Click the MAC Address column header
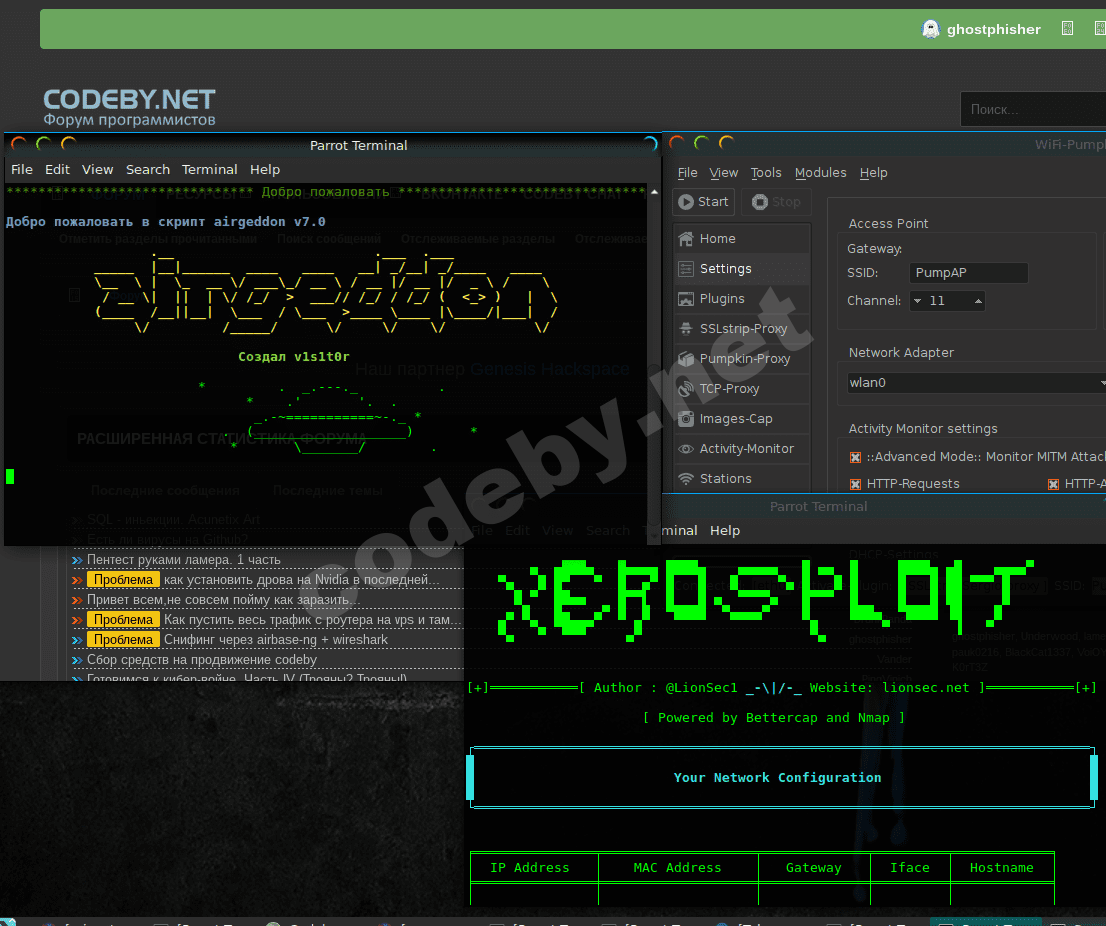The height and width of the screenshot is (926, 1106). click(x=677, y=868)
